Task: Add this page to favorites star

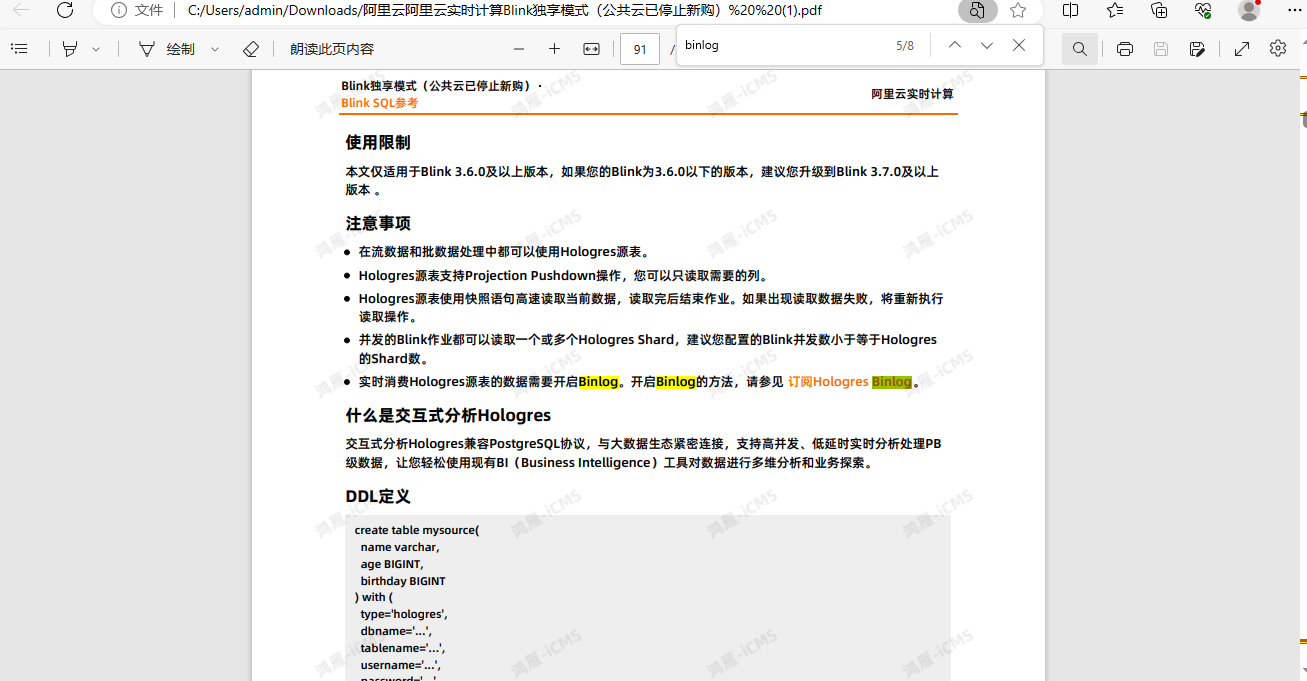Action: pos(1018,10)
